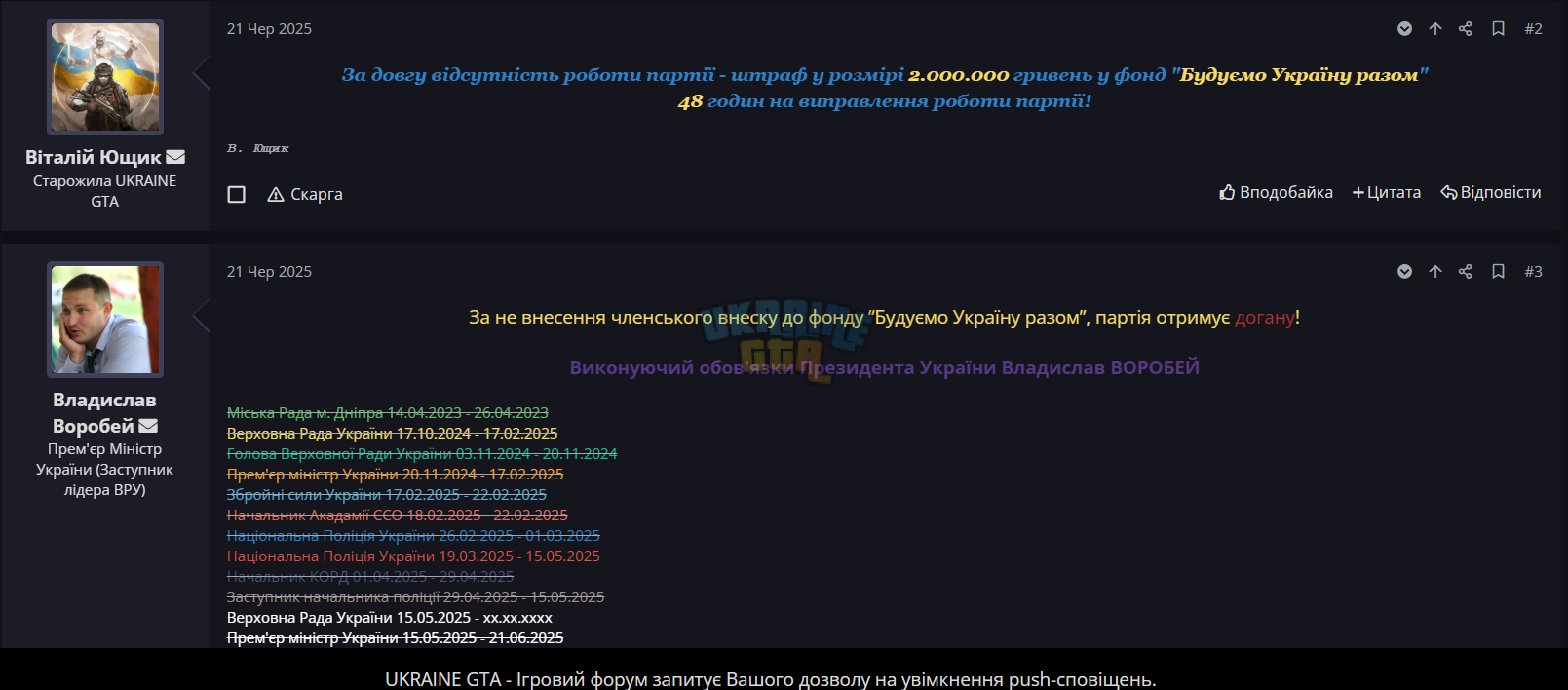Jump to top arrow on post #2
Viewport: 1568px width, 690px height.
point(1435,29)
